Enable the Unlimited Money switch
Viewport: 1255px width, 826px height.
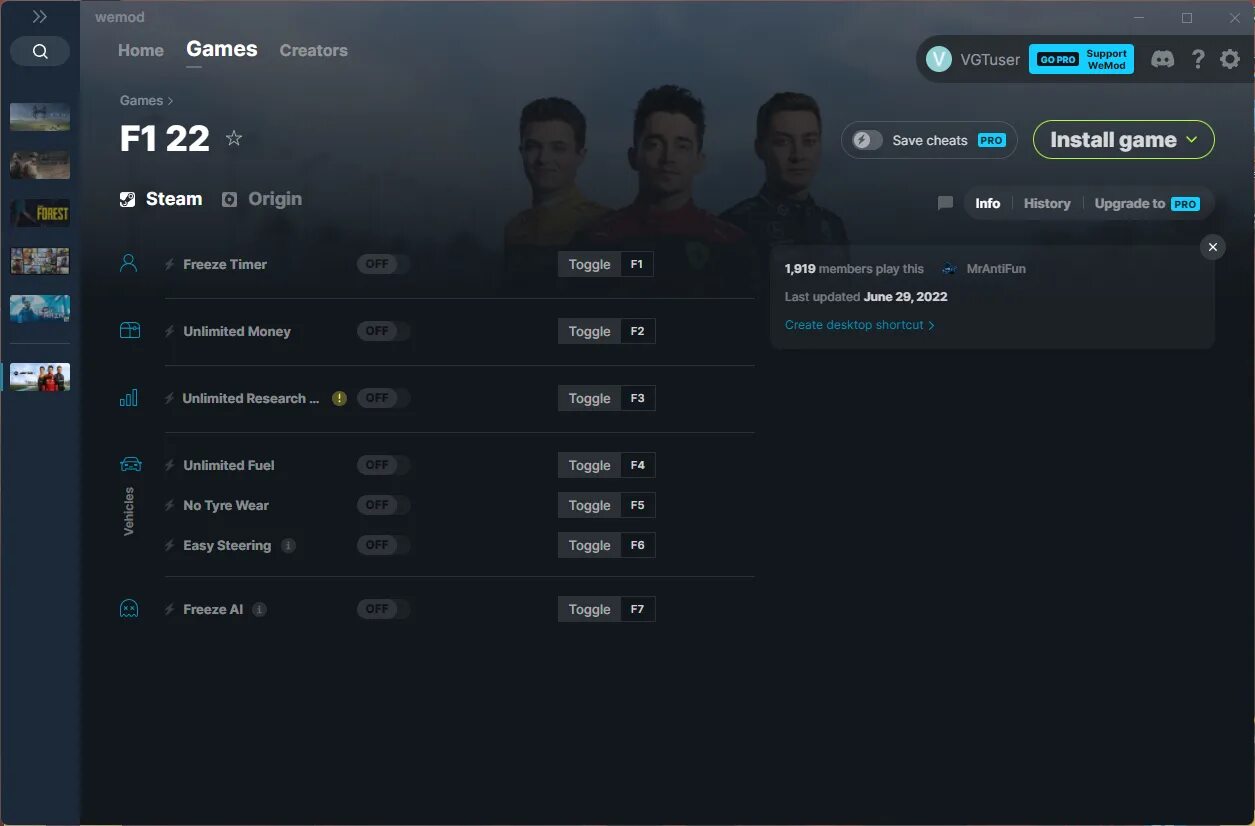click(x=383, y=331)
